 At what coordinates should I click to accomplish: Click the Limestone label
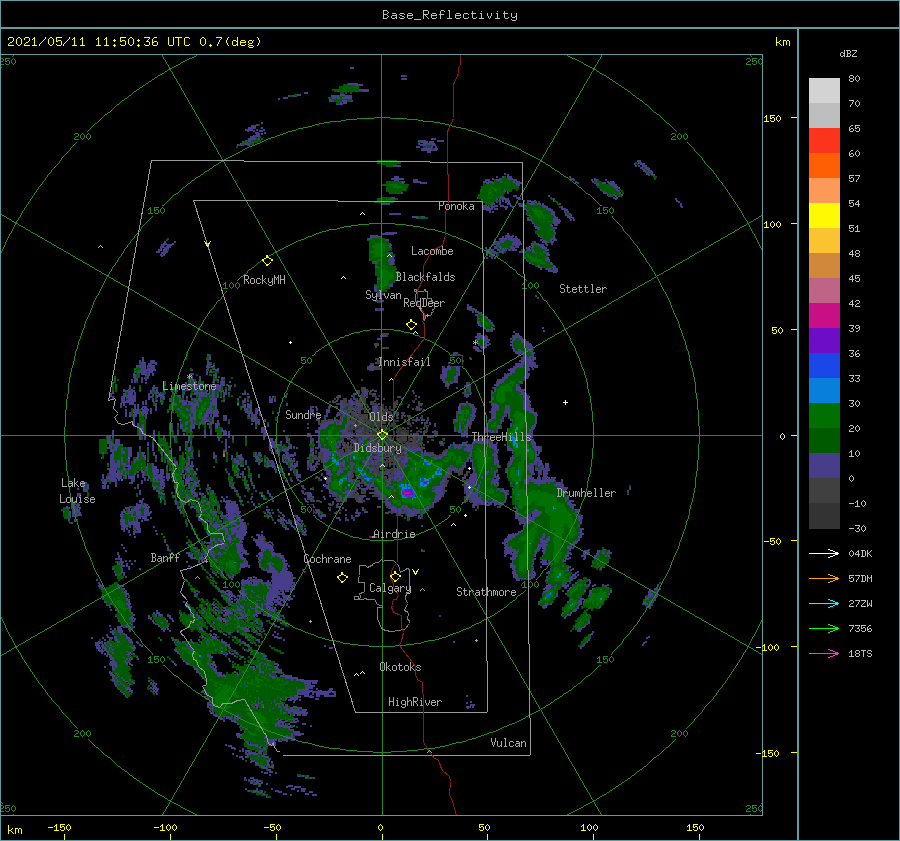point(189,386)
